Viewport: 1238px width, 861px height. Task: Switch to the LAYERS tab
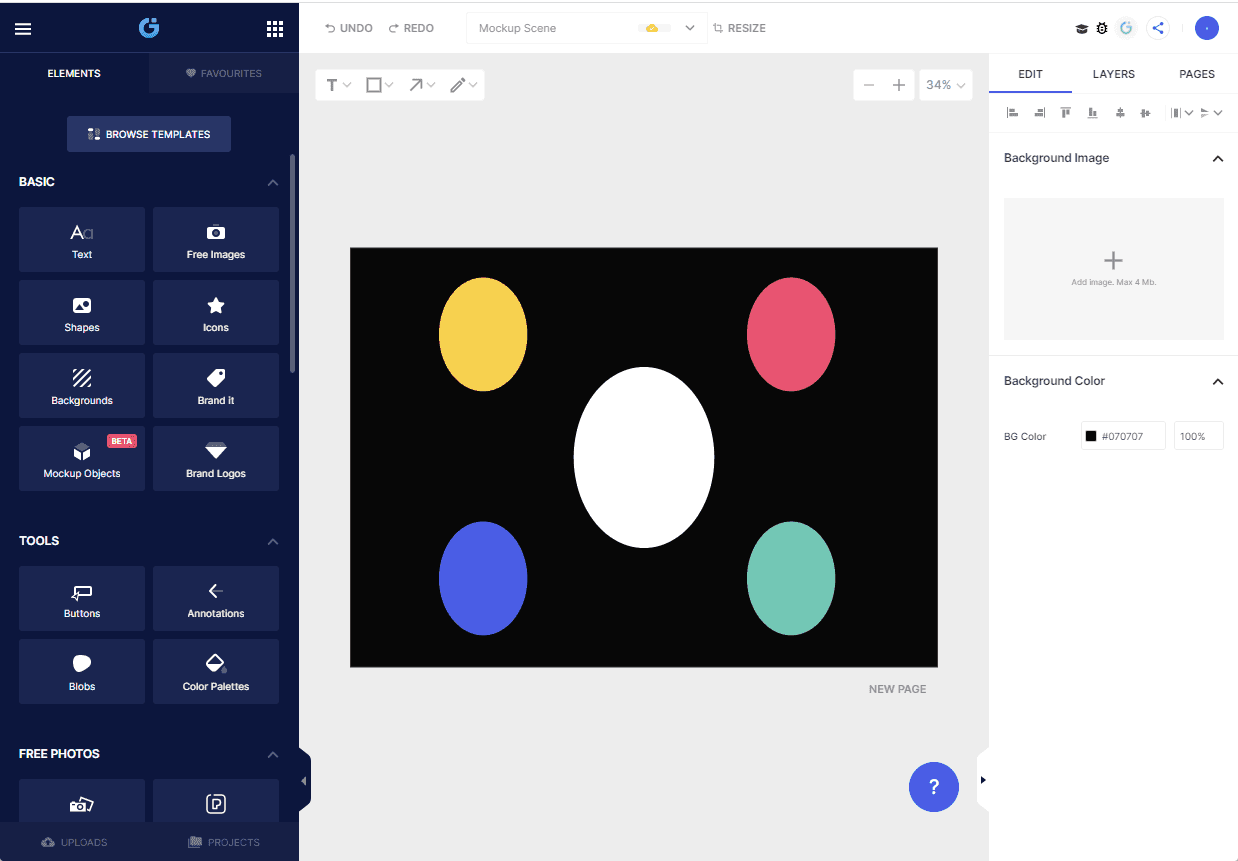(1113, 74)
